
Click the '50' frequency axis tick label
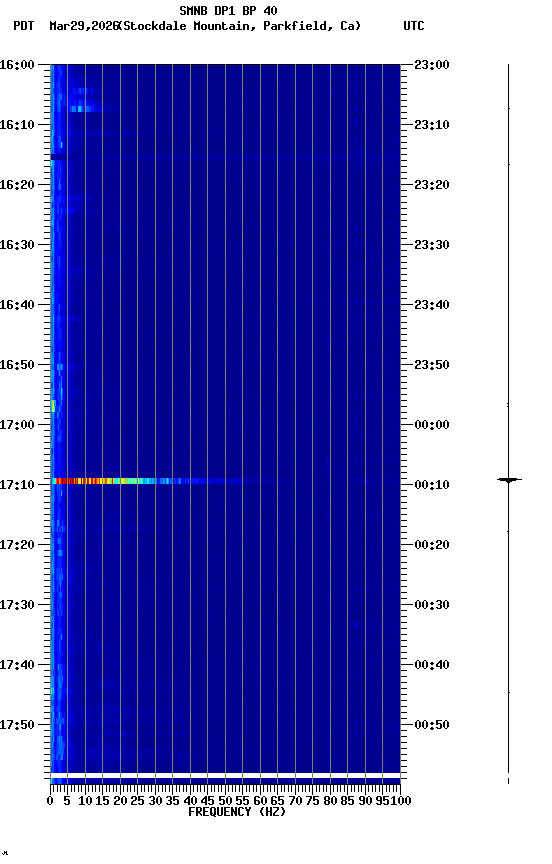(225, 801)
